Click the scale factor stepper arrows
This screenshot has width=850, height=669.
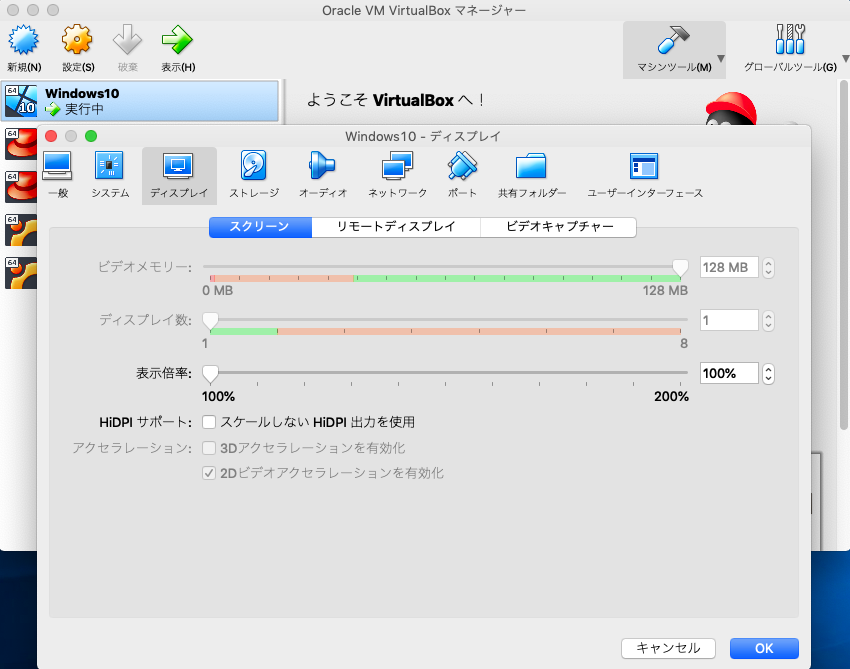point(768,374)
